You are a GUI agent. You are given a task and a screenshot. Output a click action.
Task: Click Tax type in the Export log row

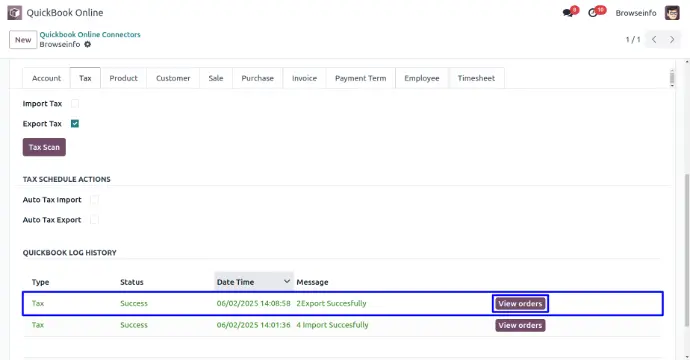tap(38, 303)
